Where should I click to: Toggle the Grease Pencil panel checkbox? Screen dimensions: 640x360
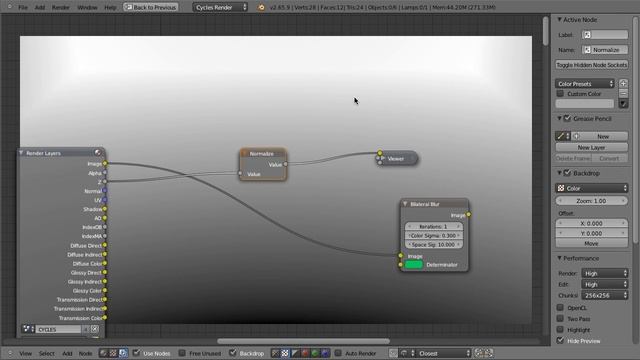coord(567,118)
